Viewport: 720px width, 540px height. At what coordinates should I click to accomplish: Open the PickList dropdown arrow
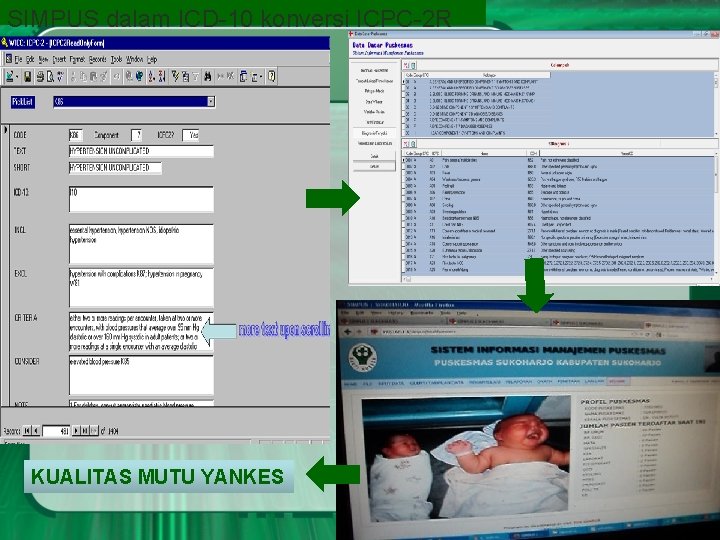[210, 101]
